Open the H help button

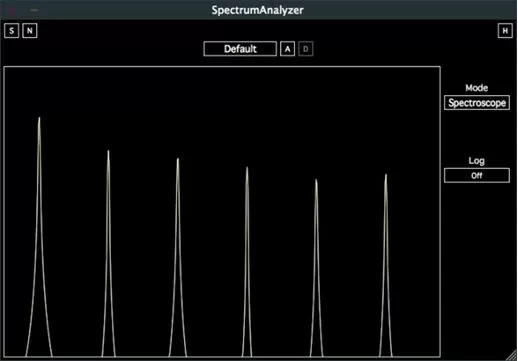click(x=505, y=31)
